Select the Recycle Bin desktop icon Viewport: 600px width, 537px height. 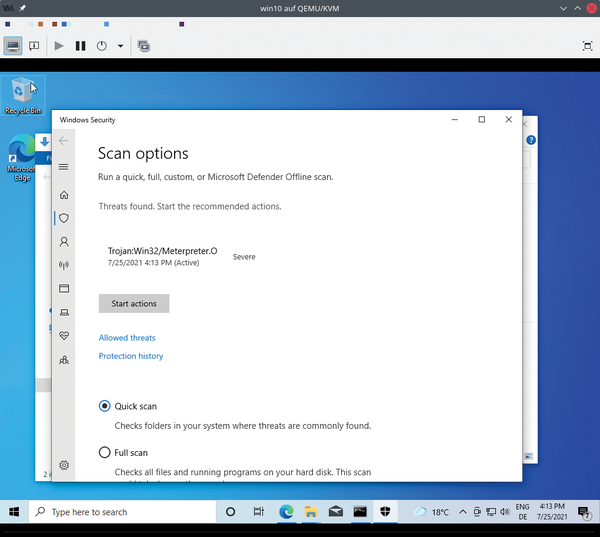23,96
